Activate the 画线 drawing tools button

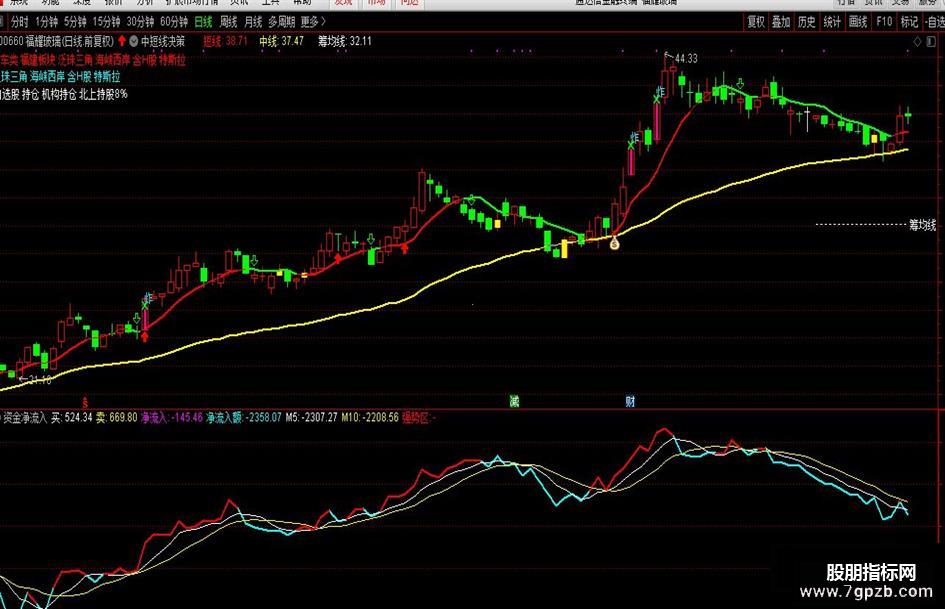point(858,22)
